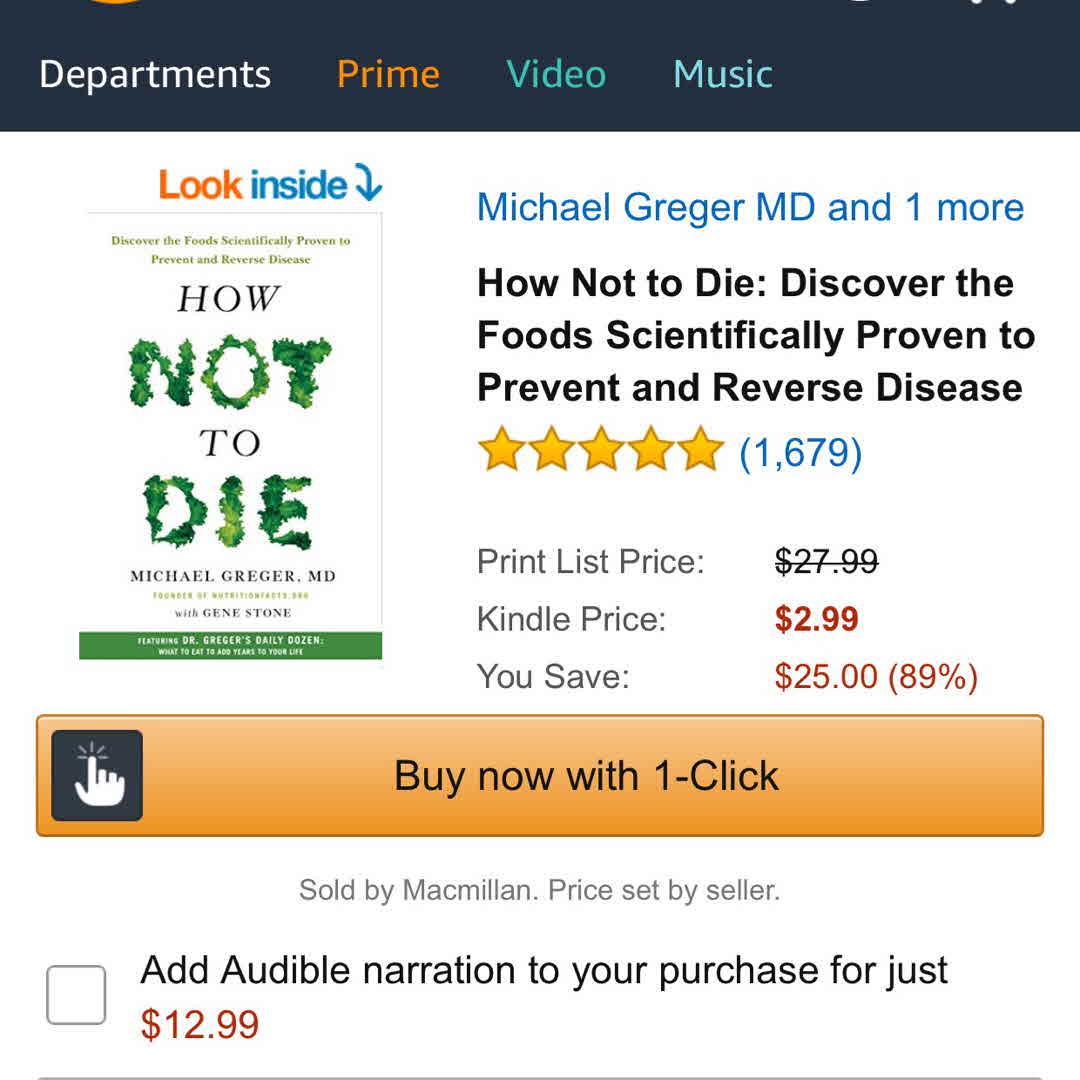1080x1080 pixels.
Task: Click the How Not to Die book title
Action: [755, 335]
